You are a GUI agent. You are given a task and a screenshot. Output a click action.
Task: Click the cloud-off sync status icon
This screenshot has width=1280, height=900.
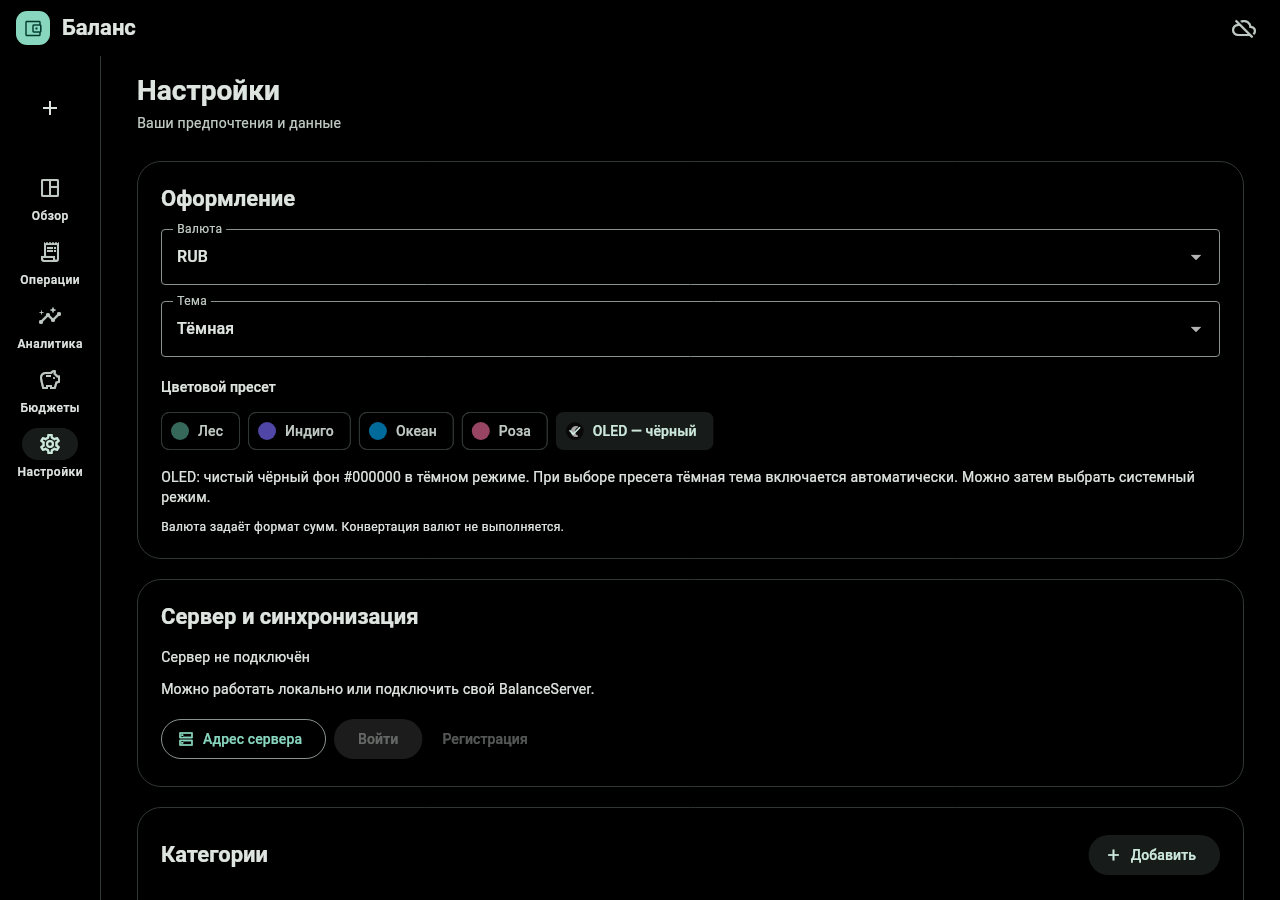point(1243,28)
